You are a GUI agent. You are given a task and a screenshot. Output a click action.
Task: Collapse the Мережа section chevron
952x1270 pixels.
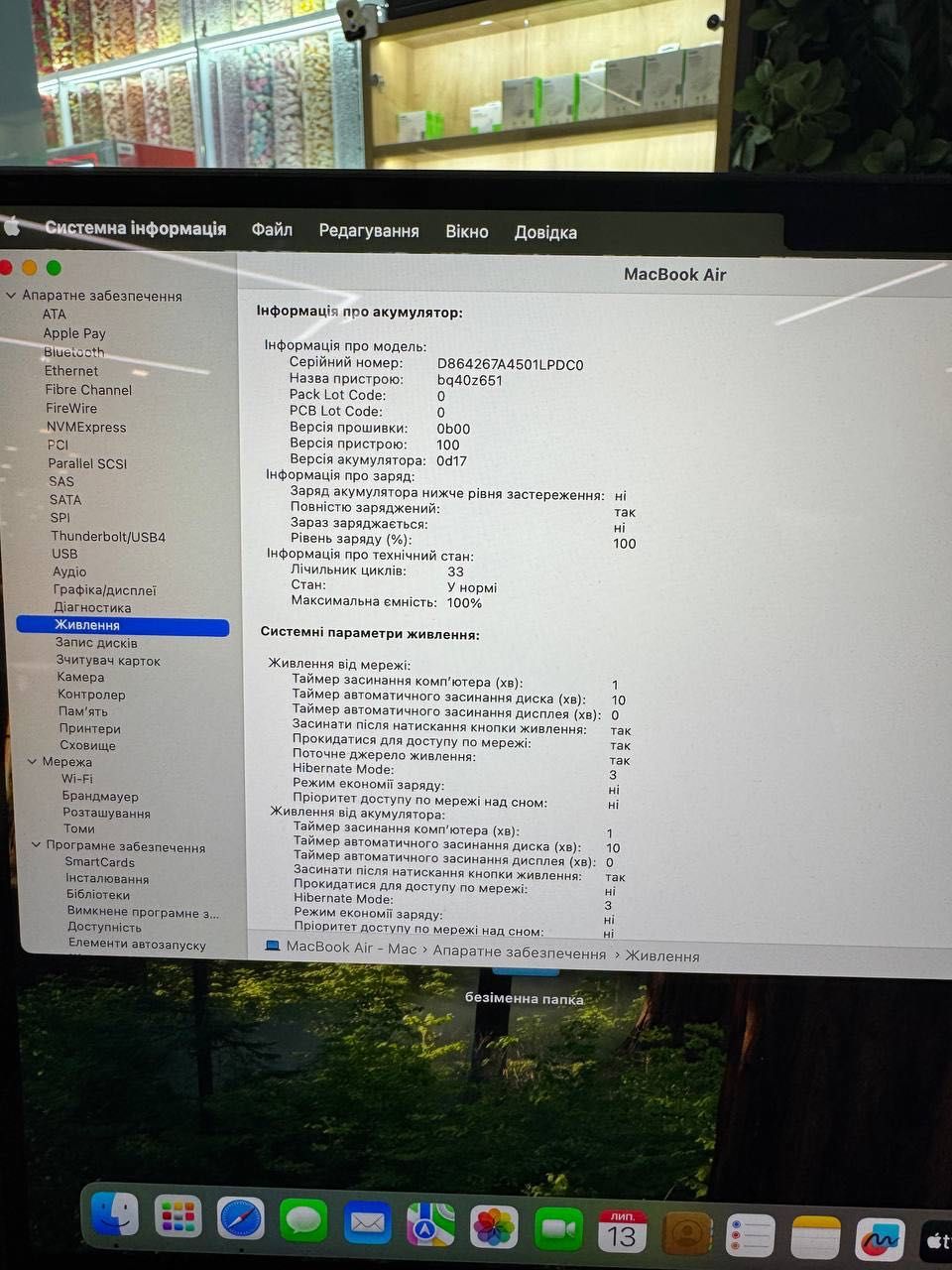coord(32,761)
